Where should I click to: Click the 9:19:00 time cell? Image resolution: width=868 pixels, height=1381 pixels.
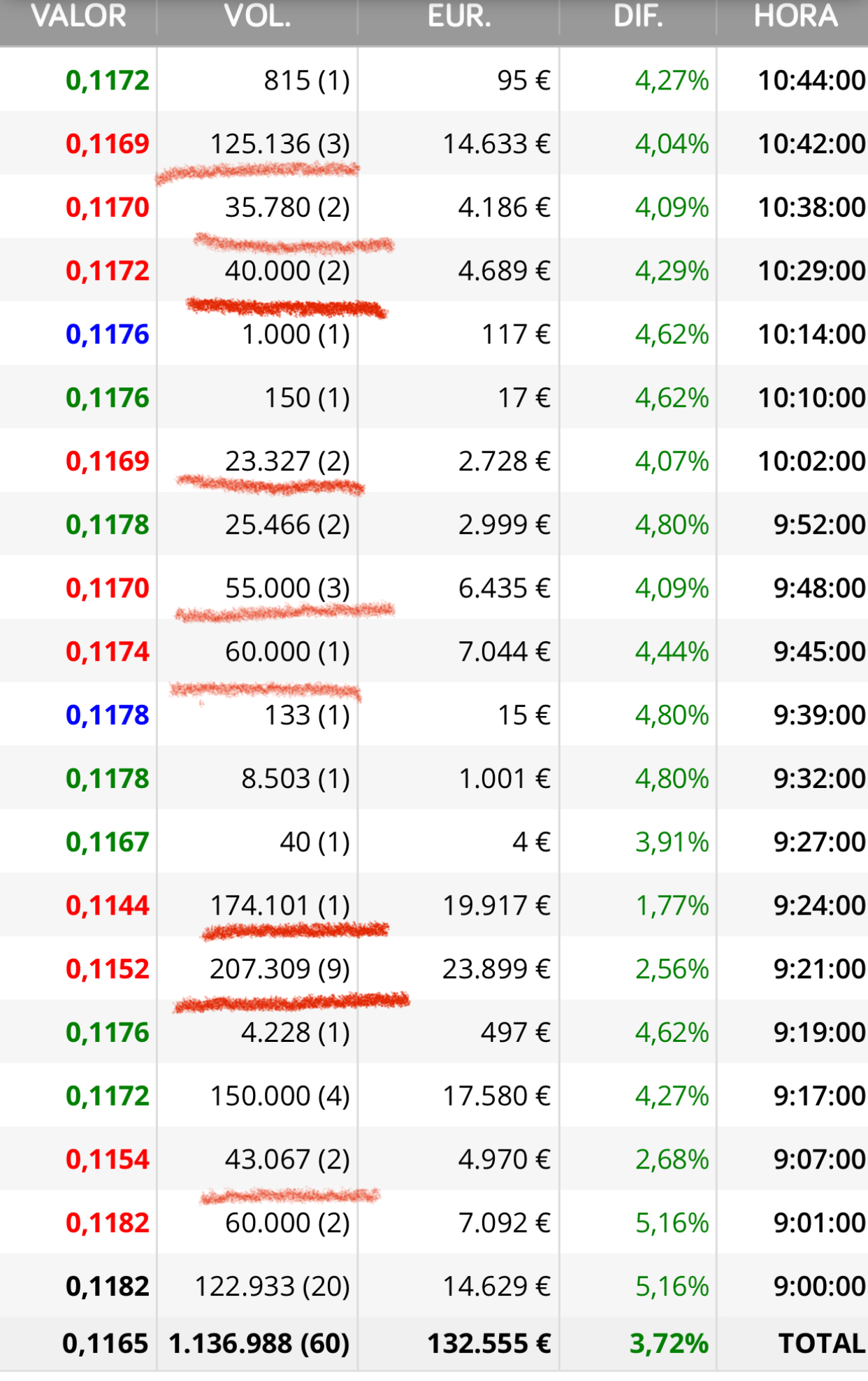(820, 1033)
